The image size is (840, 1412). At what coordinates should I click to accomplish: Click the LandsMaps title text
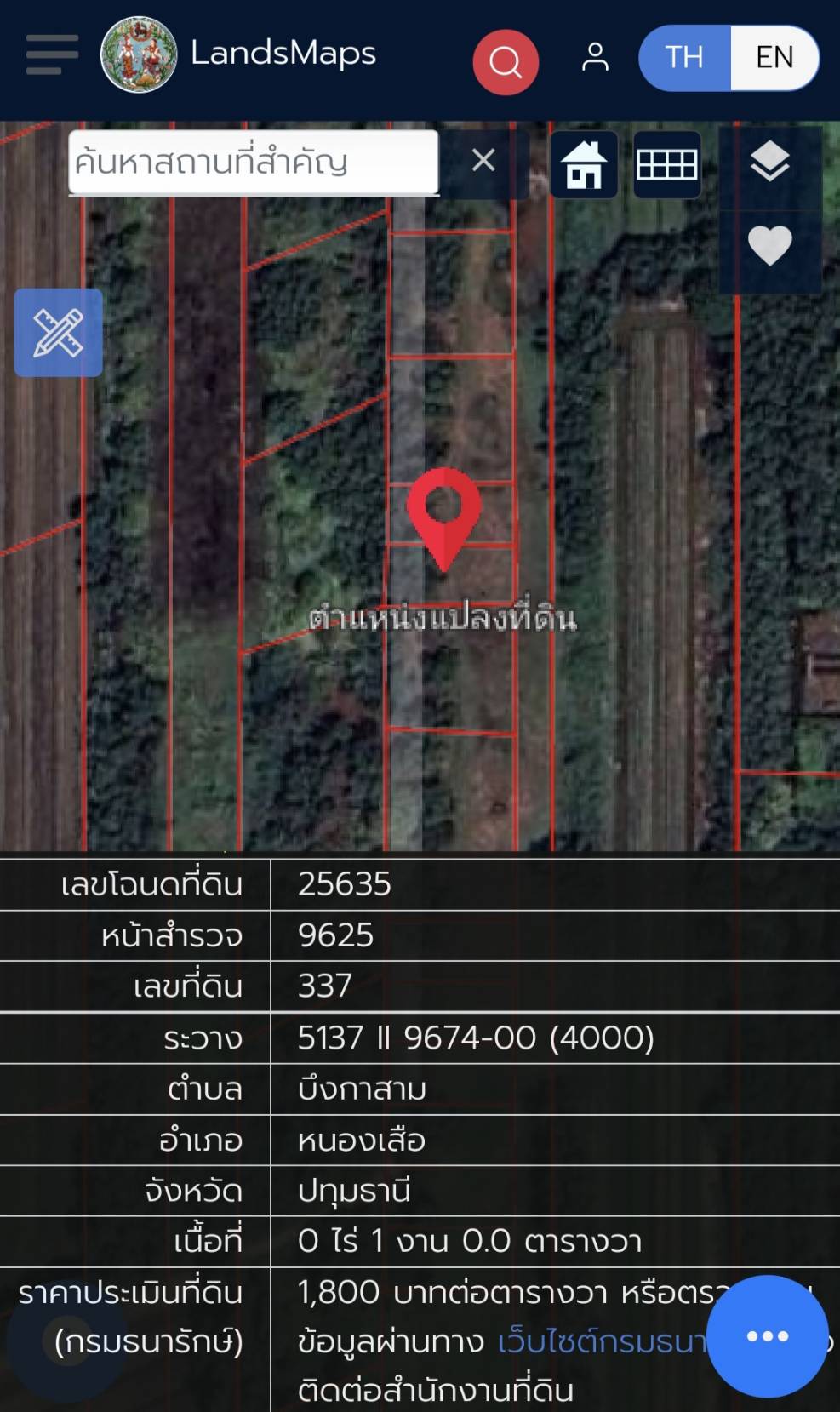283,54
